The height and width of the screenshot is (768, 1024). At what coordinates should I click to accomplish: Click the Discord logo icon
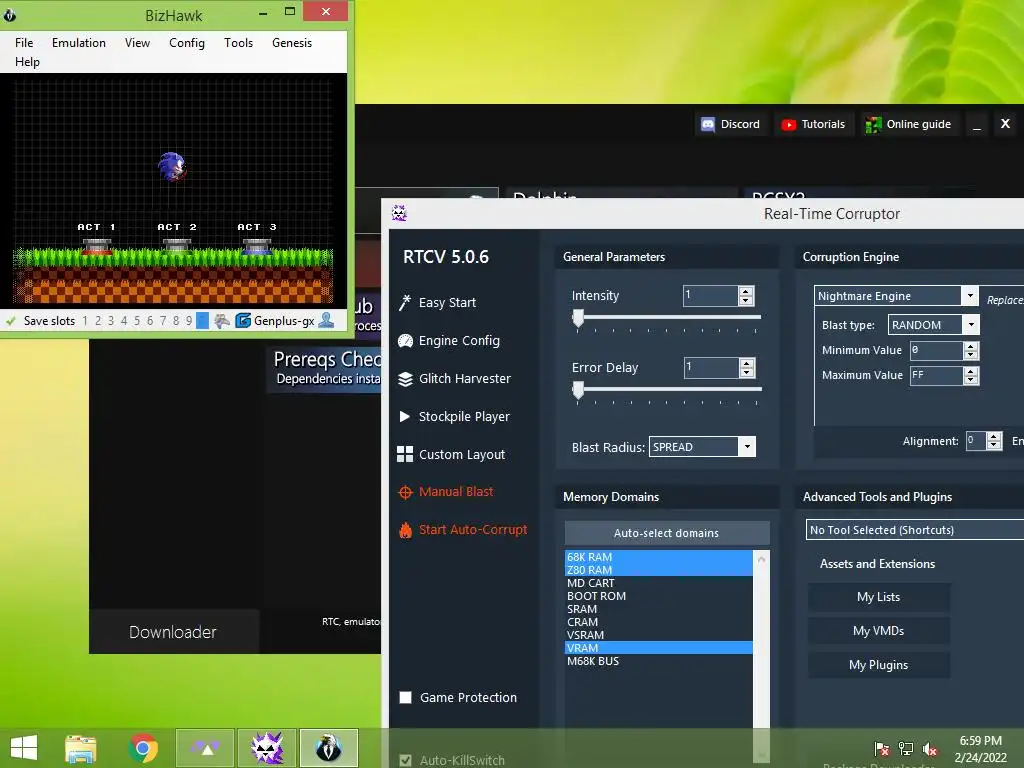[708, 124]
